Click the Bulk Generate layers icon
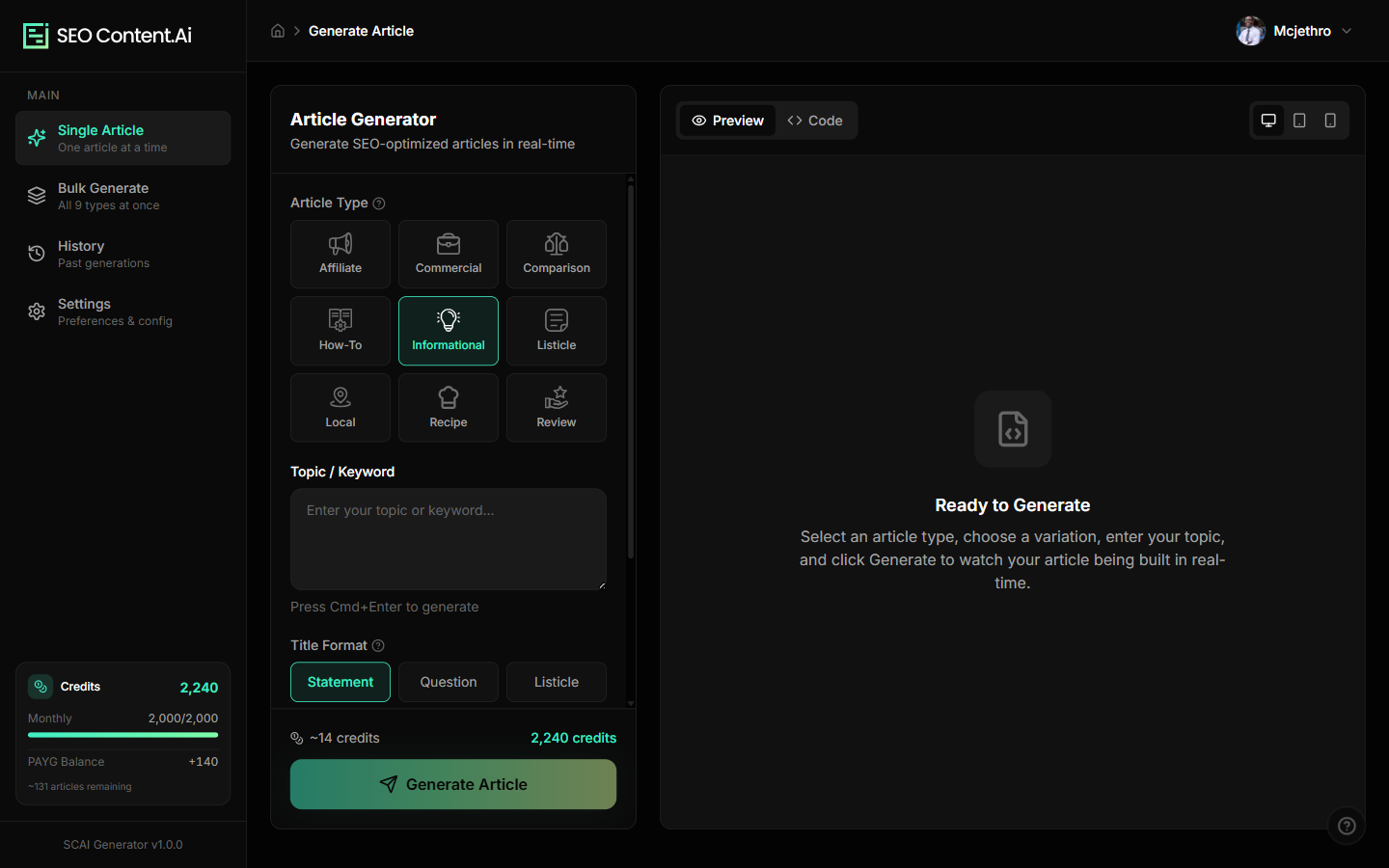The image size is (1389, 868). (37, 196)
